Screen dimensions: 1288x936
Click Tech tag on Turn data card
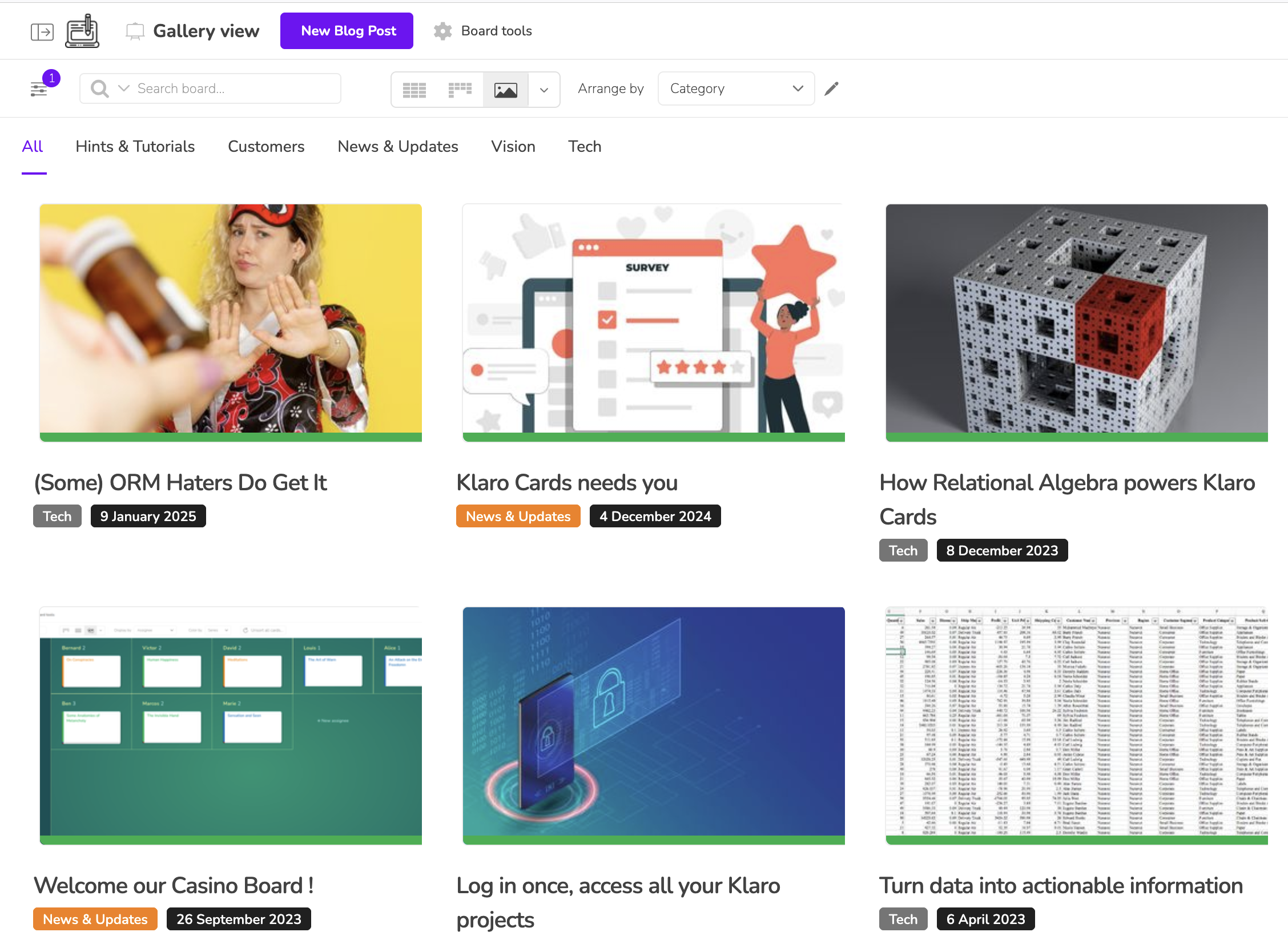click(903, 919)
